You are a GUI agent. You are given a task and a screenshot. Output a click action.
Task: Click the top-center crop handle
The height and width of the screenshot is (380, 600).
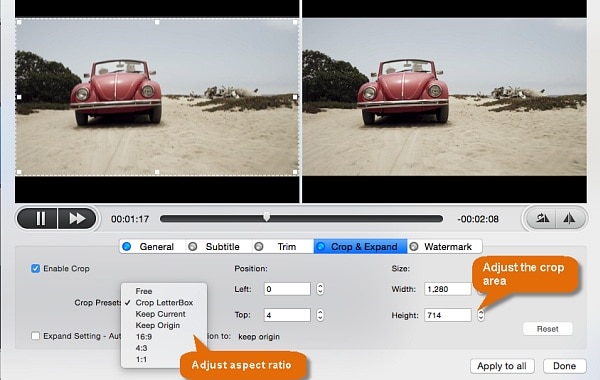point(157,22)
